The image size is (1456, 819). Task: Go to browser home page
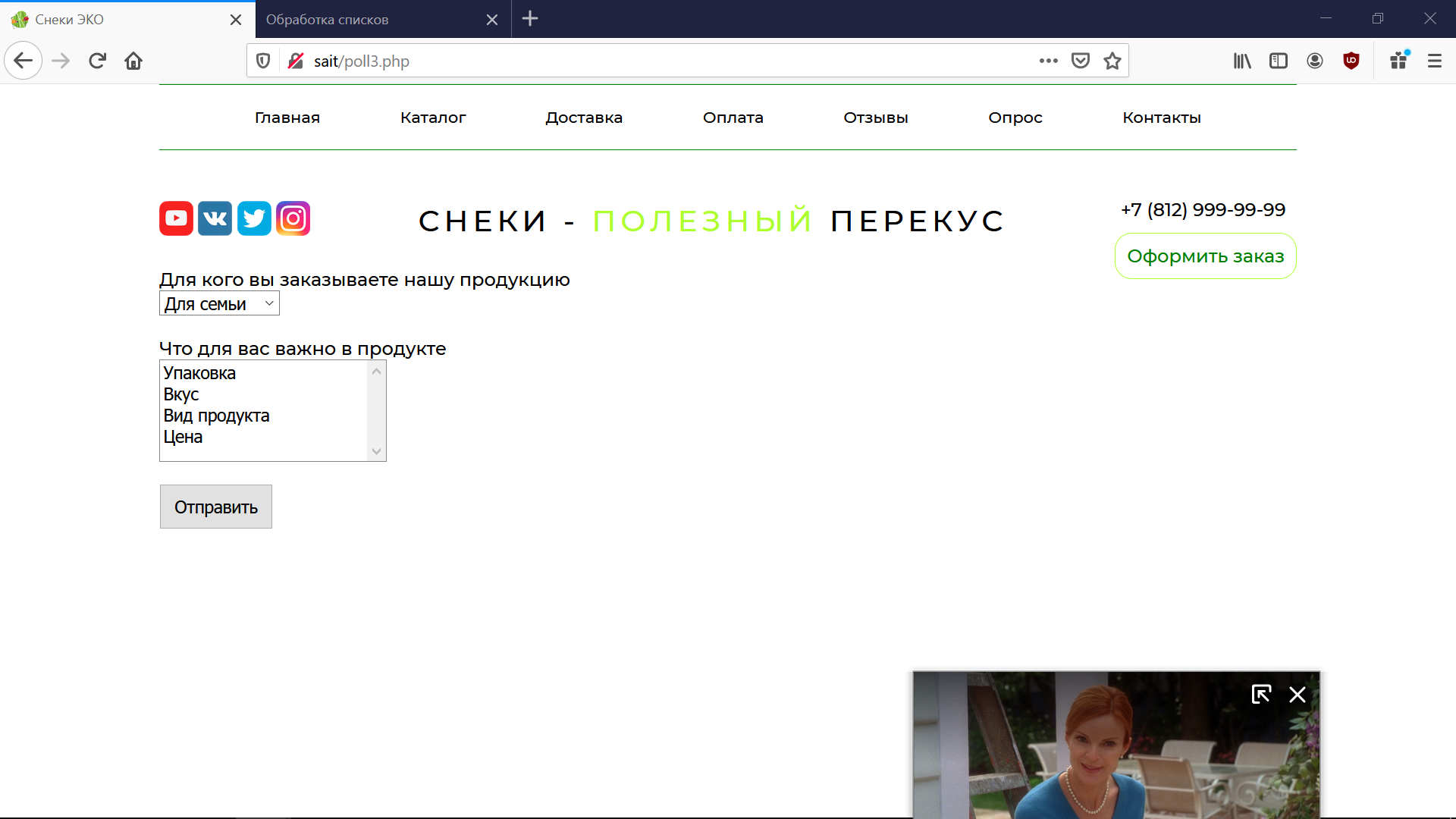[133, 61]
